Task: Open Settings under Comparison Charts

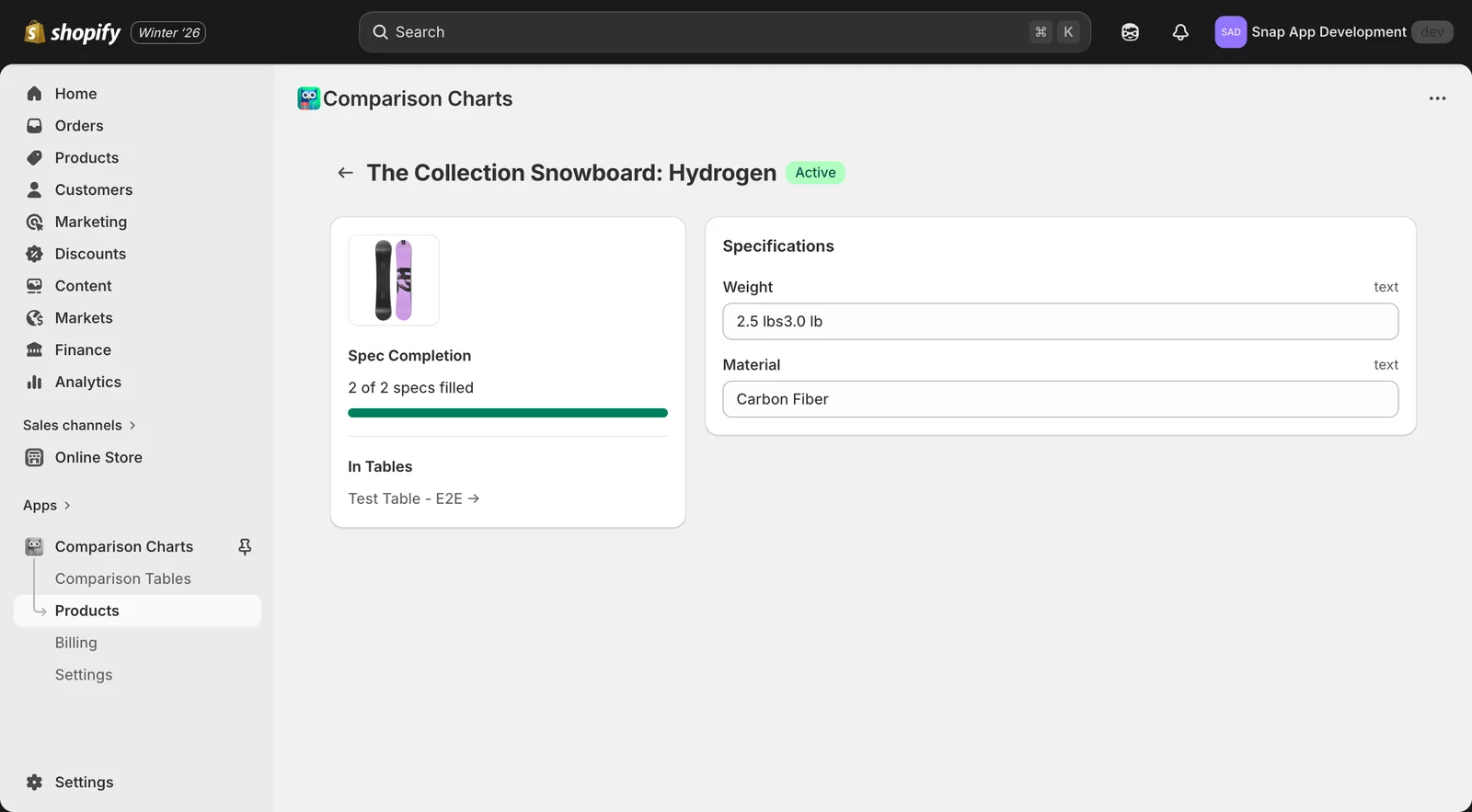Action: [x=84, y=675]
